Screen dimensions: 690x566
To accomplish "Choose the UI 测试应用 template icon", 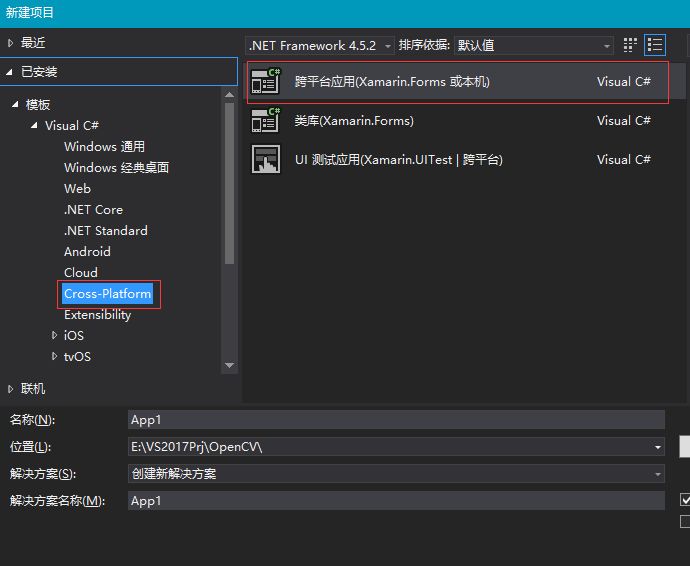I will [x=265, y=160].
